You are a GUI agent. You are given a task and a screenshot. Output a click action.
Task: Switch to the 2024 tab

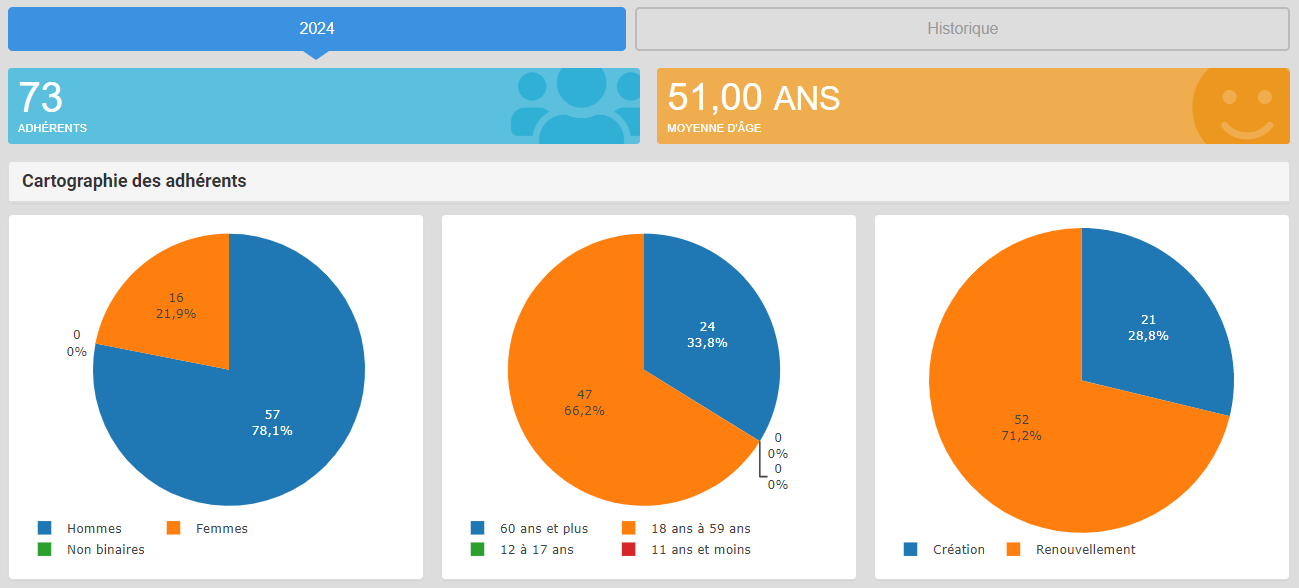tap(316, 29)
